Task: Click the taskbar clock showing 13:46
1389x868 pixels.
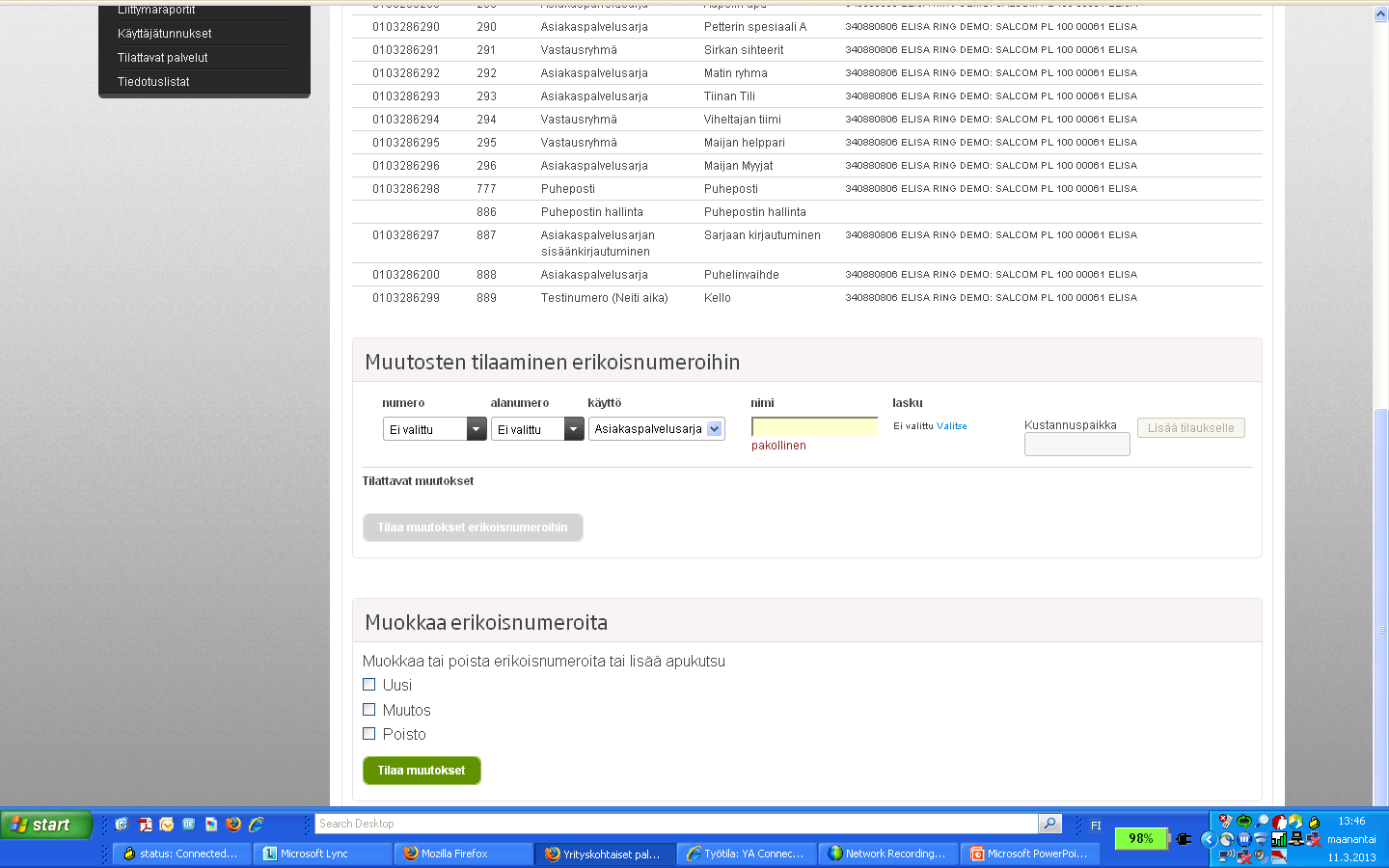Action: [x=1351, y=822]
